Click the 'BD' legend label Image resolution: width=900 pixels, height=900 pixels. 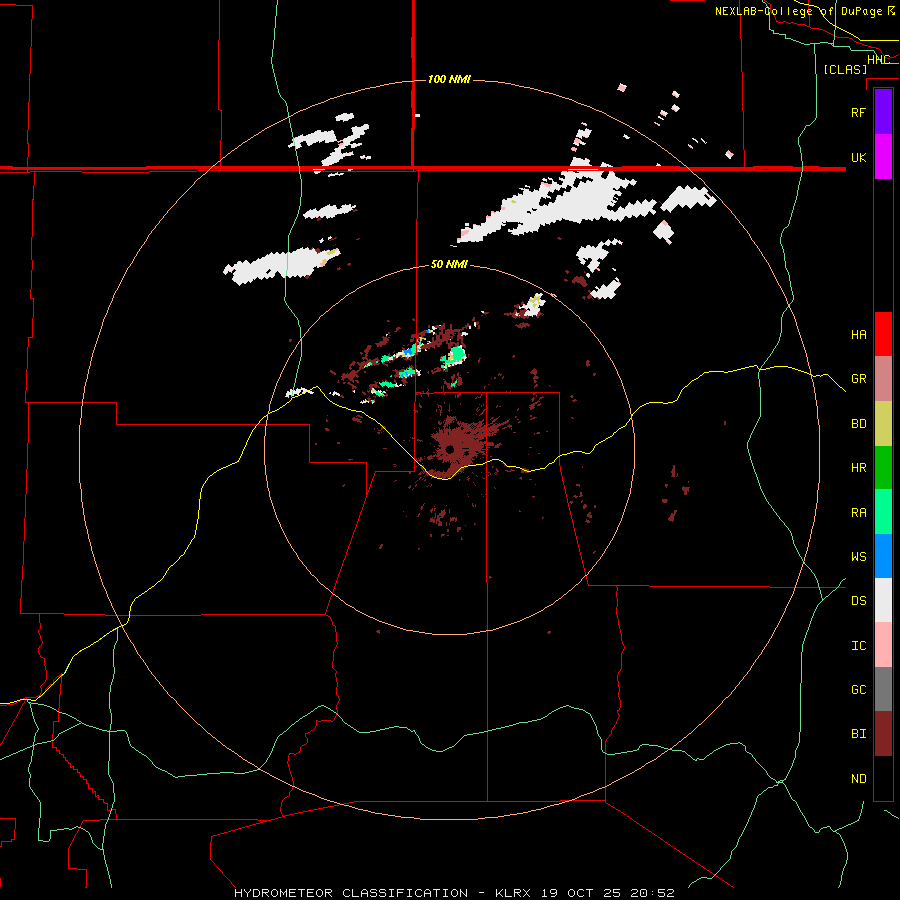858,424
